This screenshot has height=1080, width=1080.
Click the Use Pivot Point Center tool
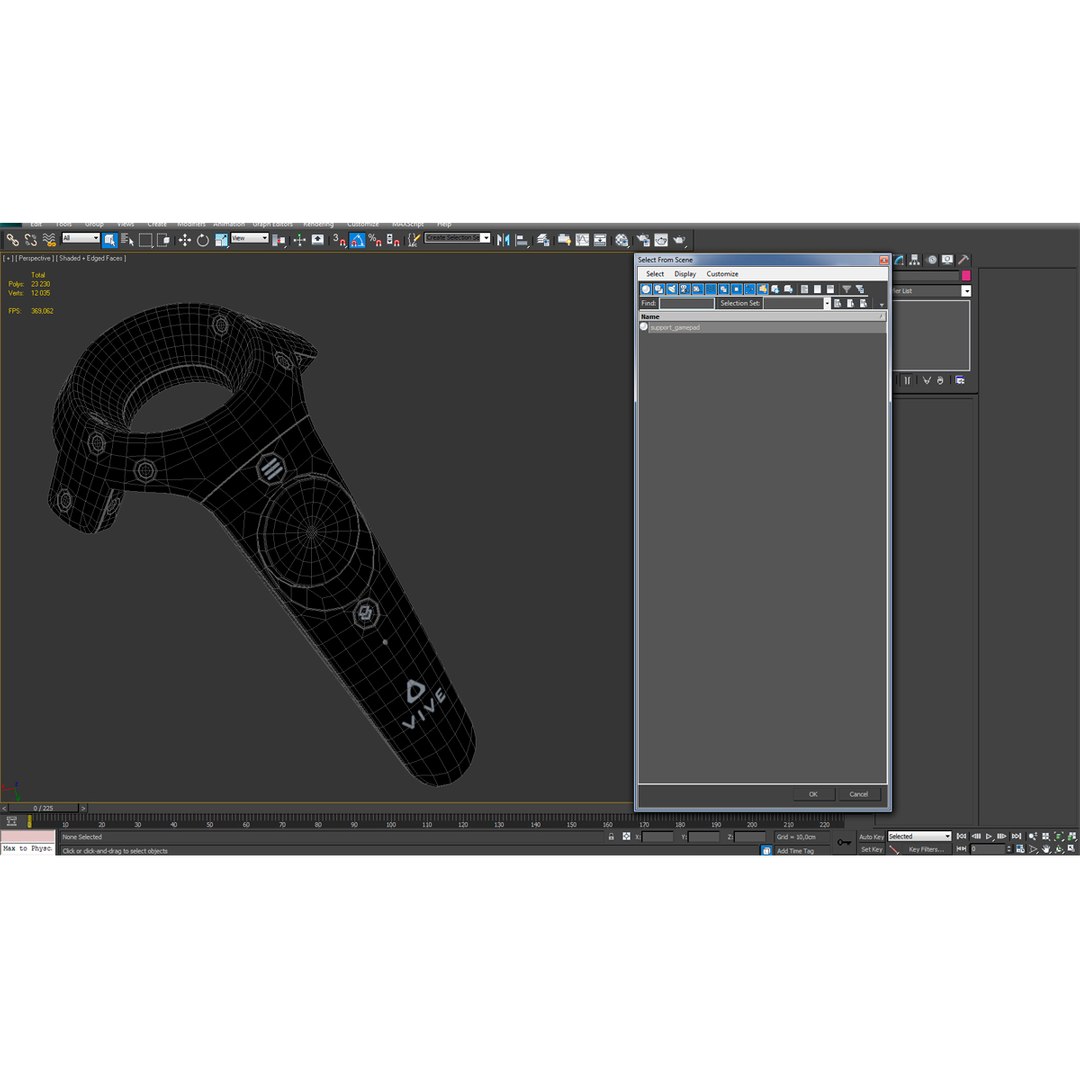[x=279, y=240]
